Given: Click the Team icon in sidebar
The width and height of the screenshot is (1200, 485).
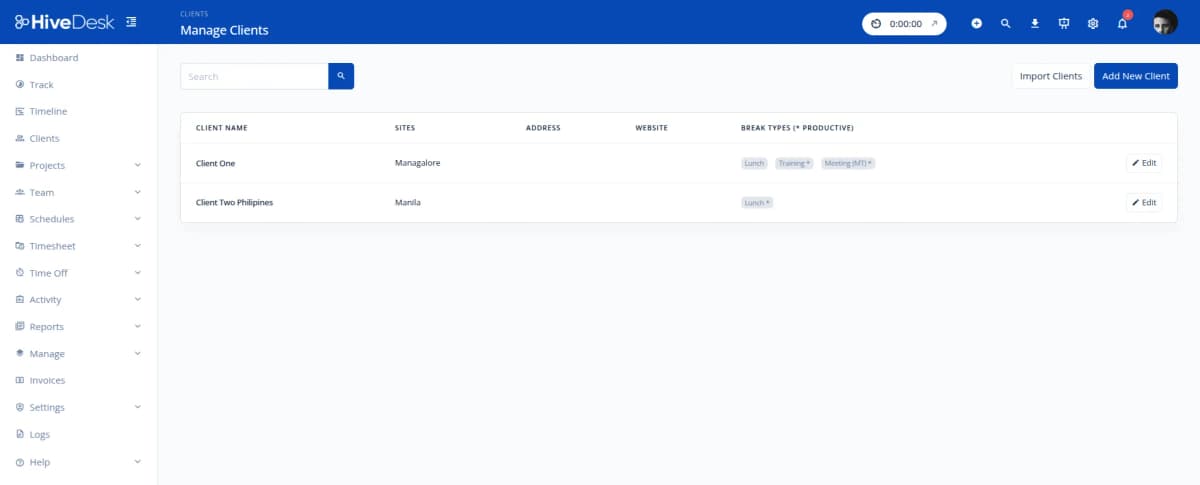Looking at the screenshot, I should pyautogui.click(x=20, y=192).
